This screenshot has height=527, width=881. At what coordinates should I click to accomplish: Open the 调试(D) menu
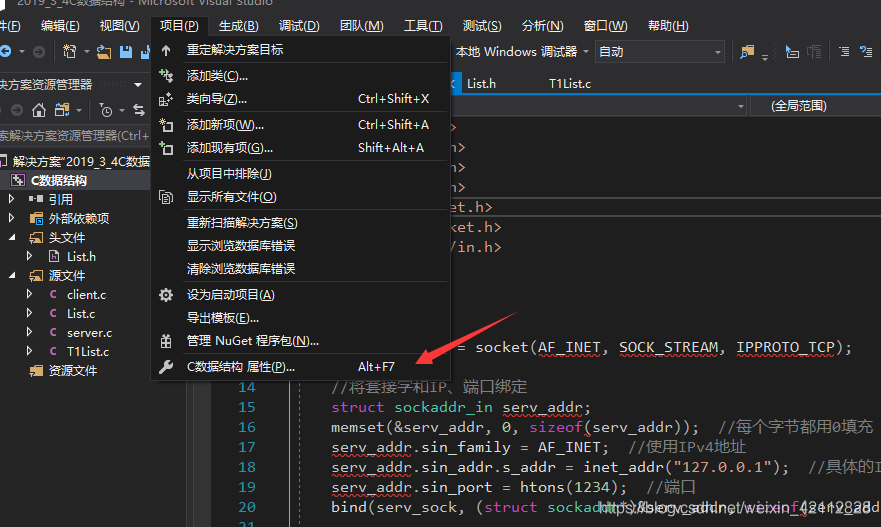[299, 26]
